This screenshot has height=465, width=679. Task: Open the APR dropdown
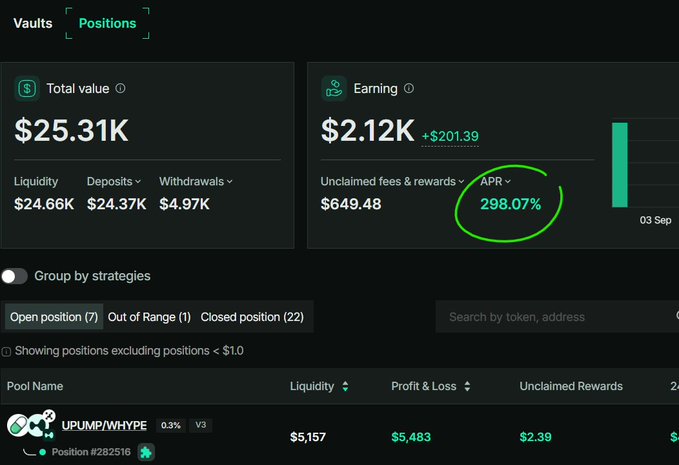pos(495,181)
